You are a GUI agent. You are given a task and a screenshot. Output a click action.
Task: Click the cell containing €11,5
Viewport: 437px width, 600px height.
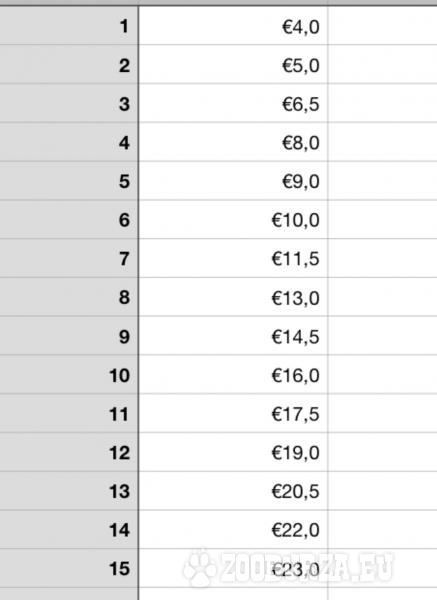(233, 258)
